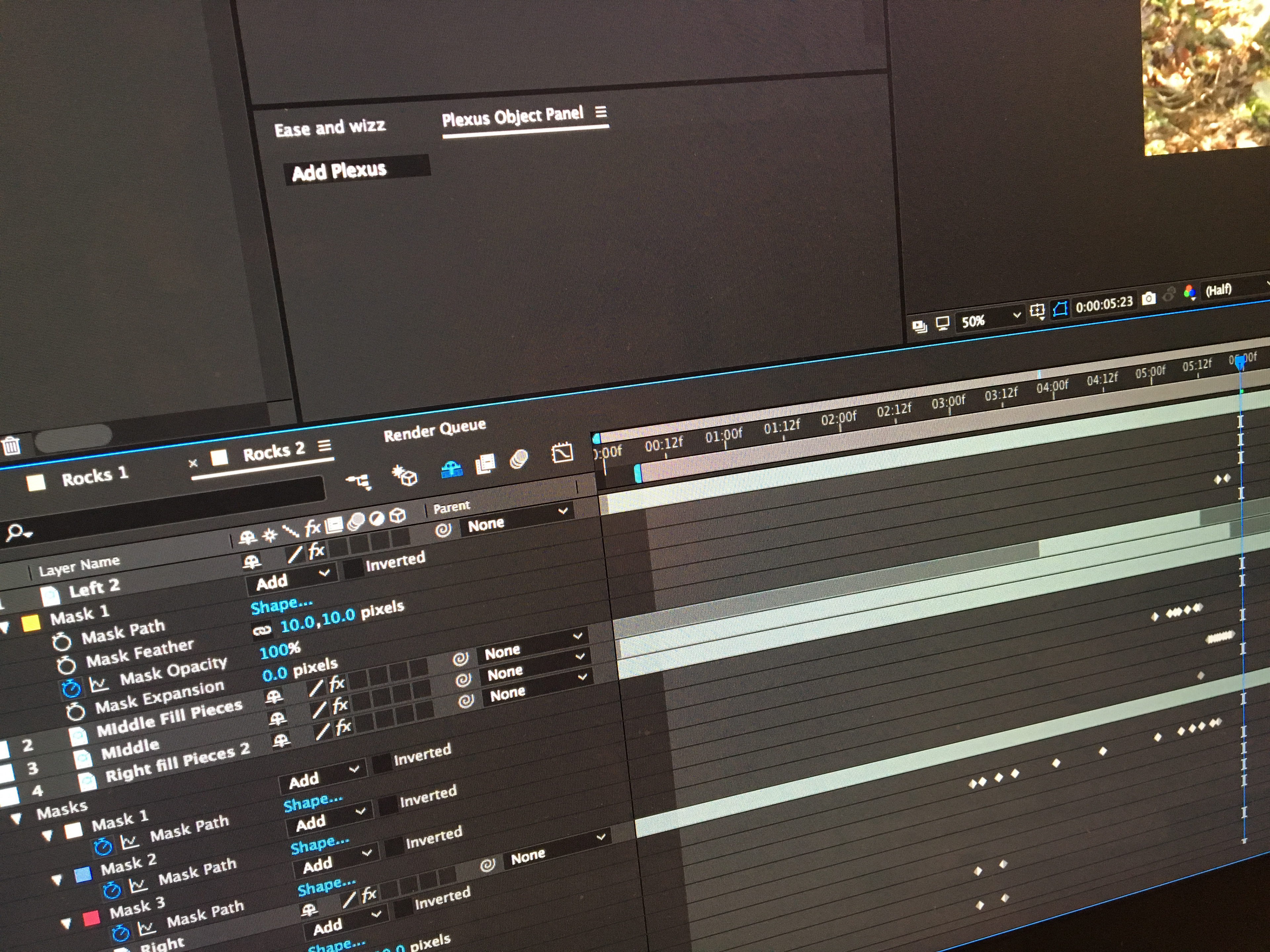1270x952 pixels.
Task: Enable motion blur icon in timeline toolbar
Action: point(519,459)
